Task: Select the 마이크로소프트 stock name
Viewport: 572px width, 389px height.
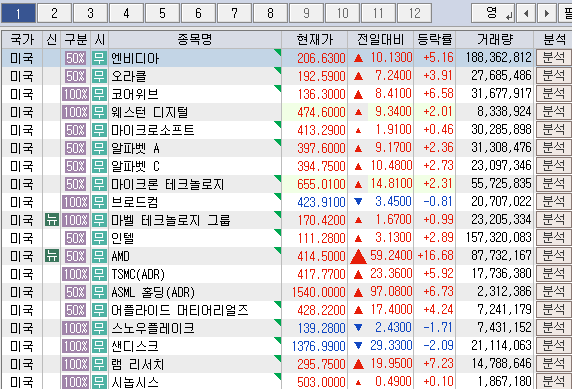Action: pos(153,130)
